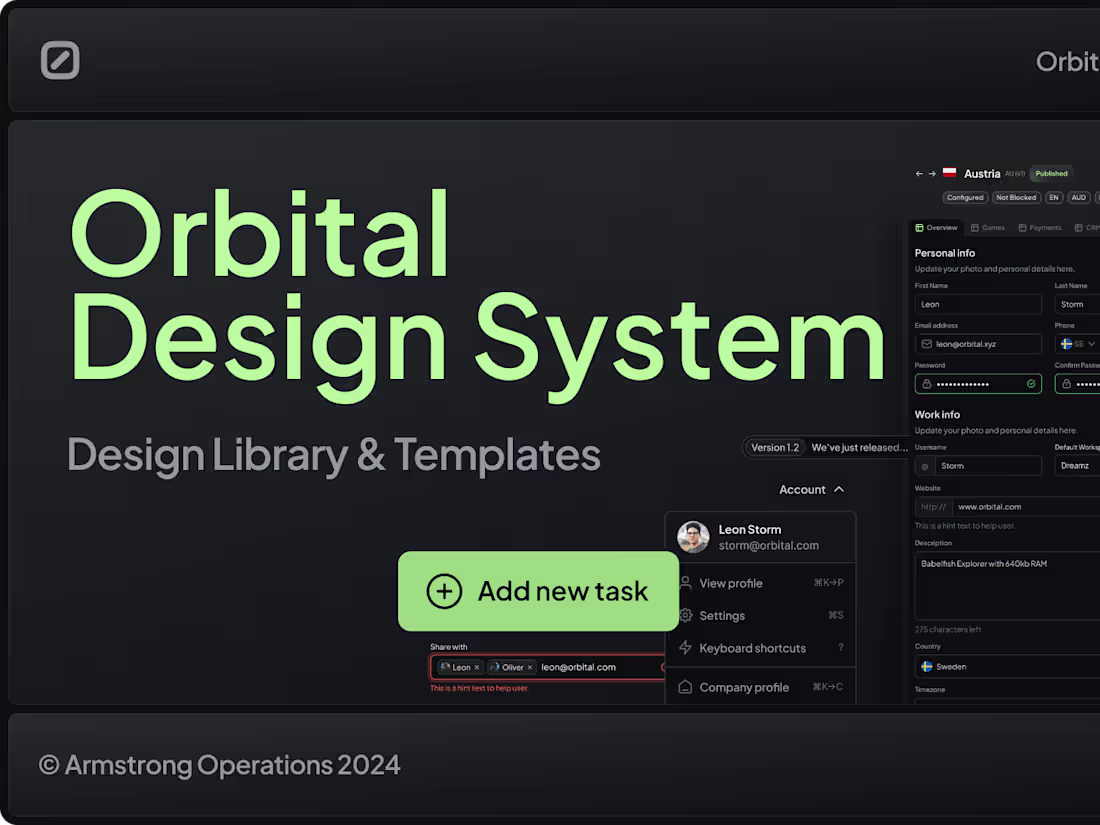Toggle the Configured status badge
Viewport: 1100px width, 825px height.
coord(964,197)
